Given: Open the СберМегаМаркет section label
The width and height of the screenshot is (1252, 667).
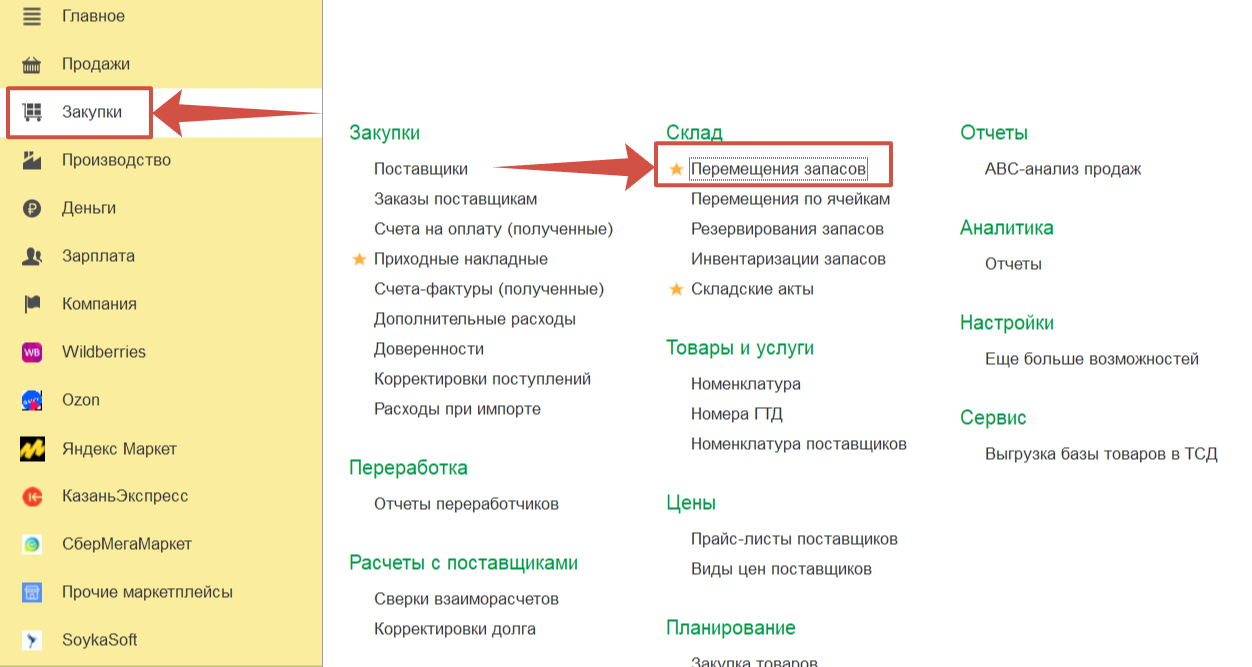Looking at the screenshot, I should coord(127,544).
